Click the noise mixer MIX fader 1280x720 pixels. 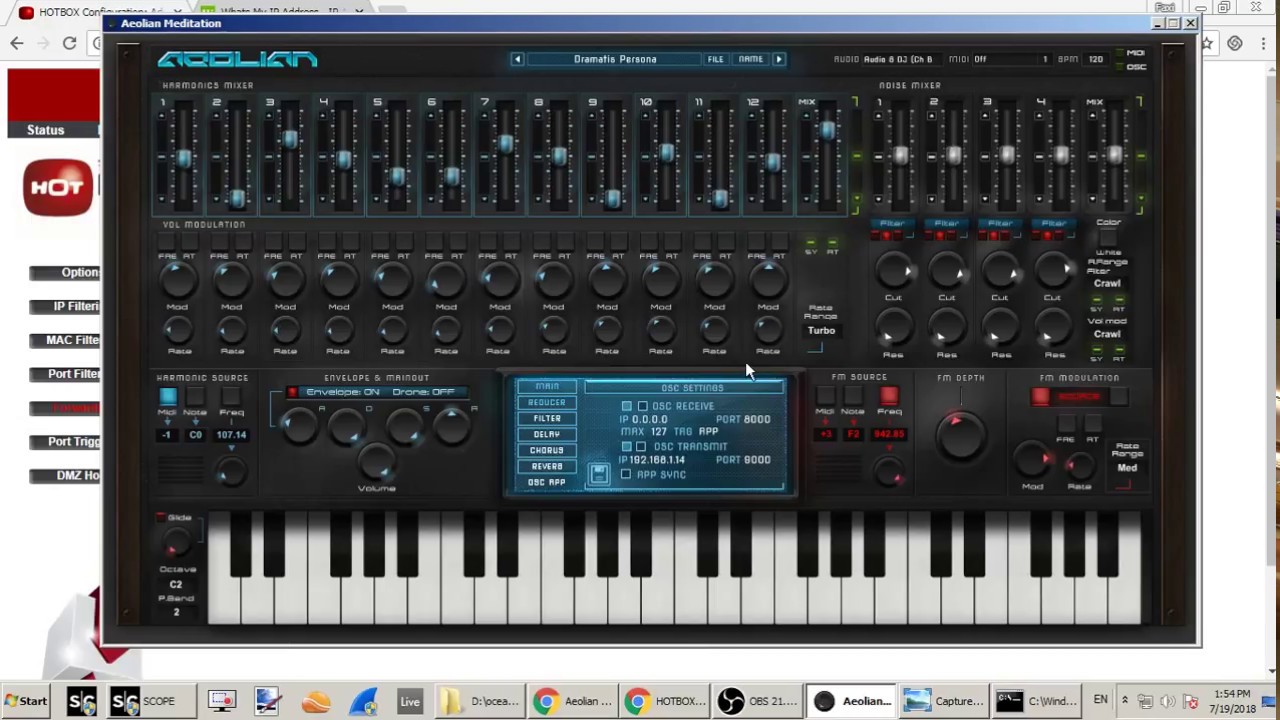(1116, 154)
